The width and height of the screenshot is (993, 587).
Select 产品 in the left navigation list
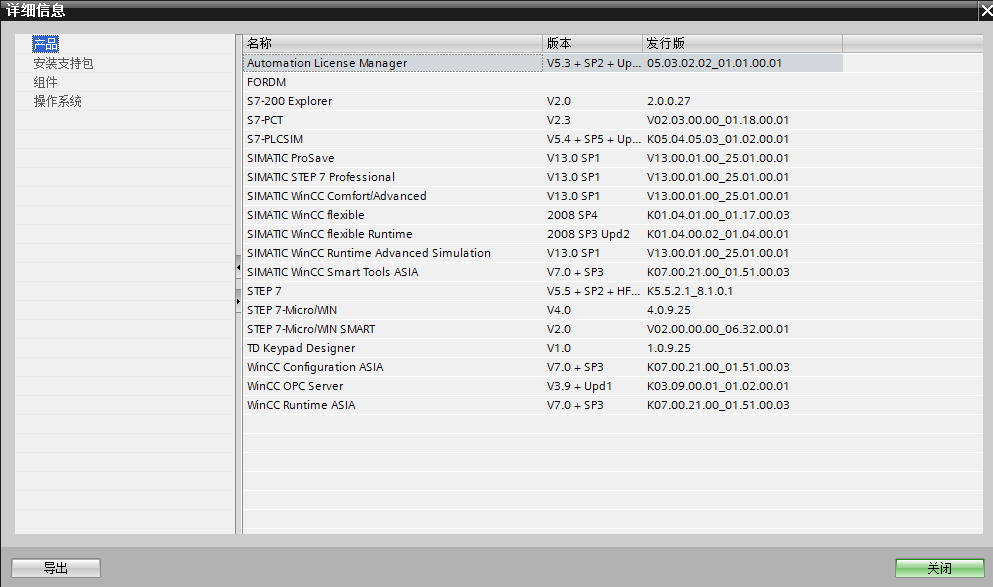tap(46, 44)
